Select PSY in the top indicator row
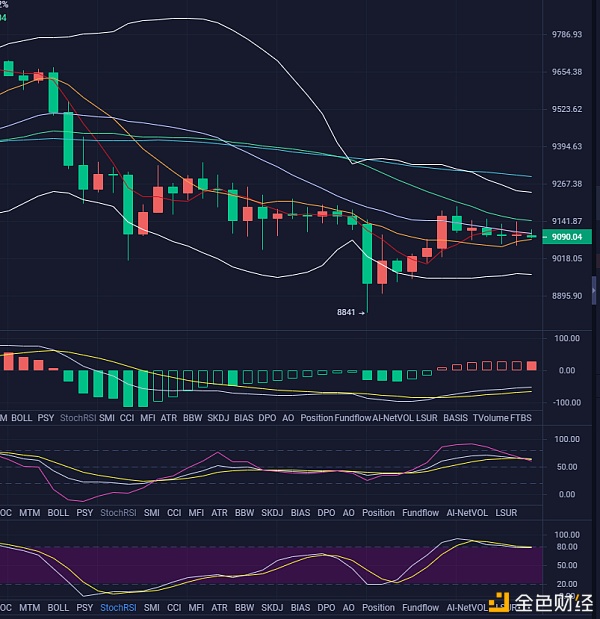 [46, 418]
